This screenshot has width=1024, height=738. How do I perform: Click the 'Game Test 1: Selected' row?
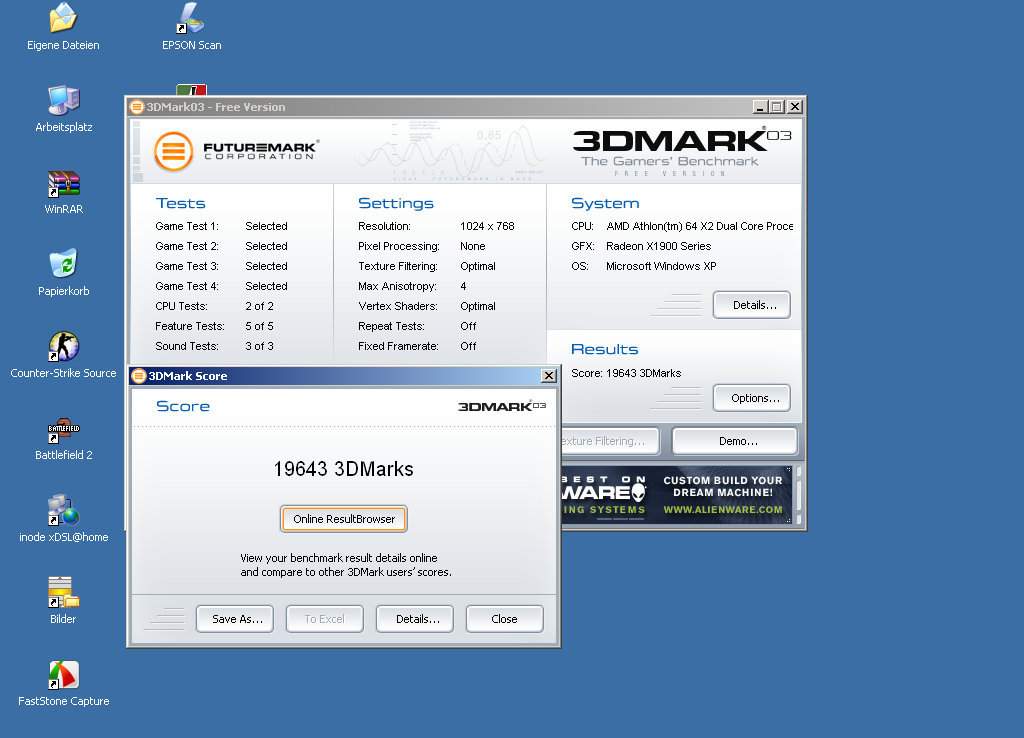pos(221,227)
